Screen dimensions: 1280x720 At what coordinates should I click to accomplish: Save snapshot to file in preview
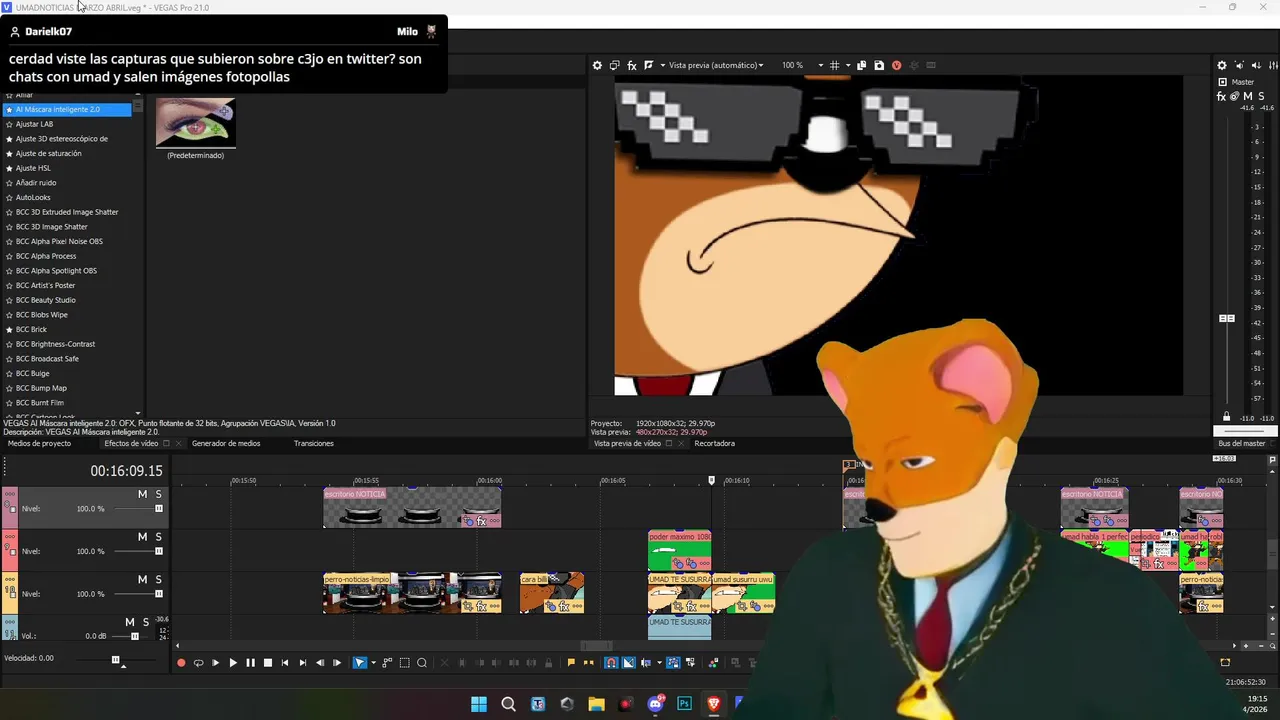tap(878, 65)
